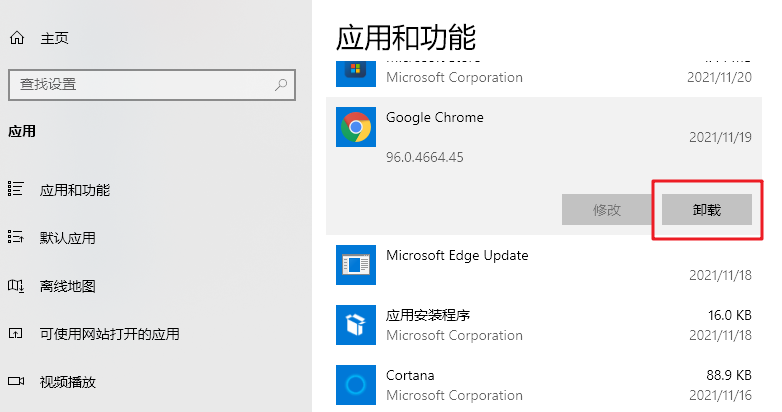The image size is (782, 412).
Task: Click the magnifier search icon
Action: [281, 85]
